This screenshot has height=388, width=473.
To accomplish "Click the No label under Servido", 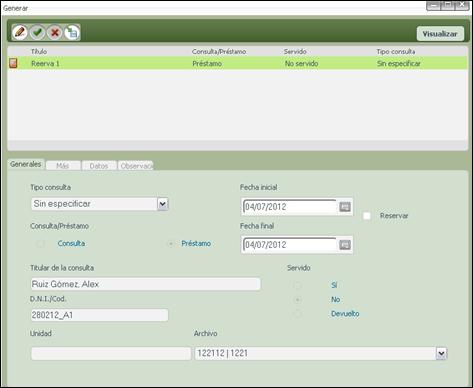I will pos(336,300).
